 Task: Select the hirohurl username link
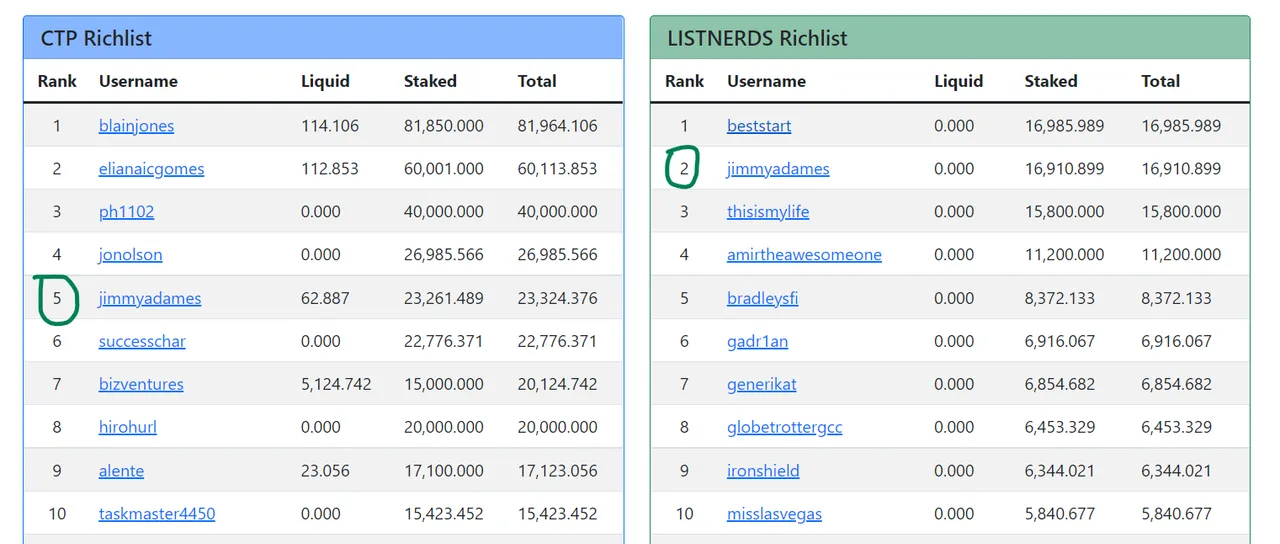pyautogui.click(x=127, y=427)
